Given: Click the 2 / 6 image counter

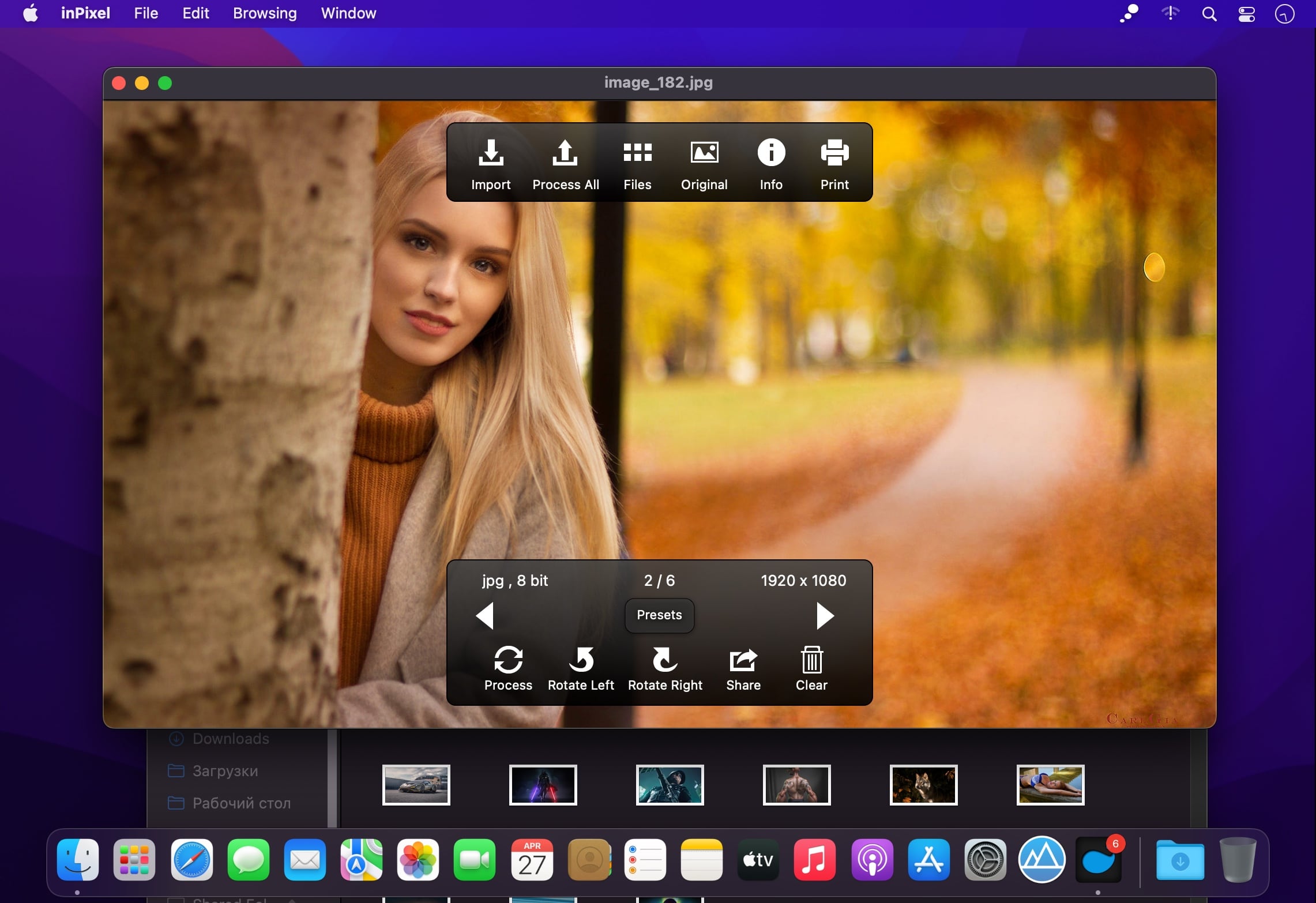Looking at the screenshot, I should pyautogui.click(x=659, y=581).
